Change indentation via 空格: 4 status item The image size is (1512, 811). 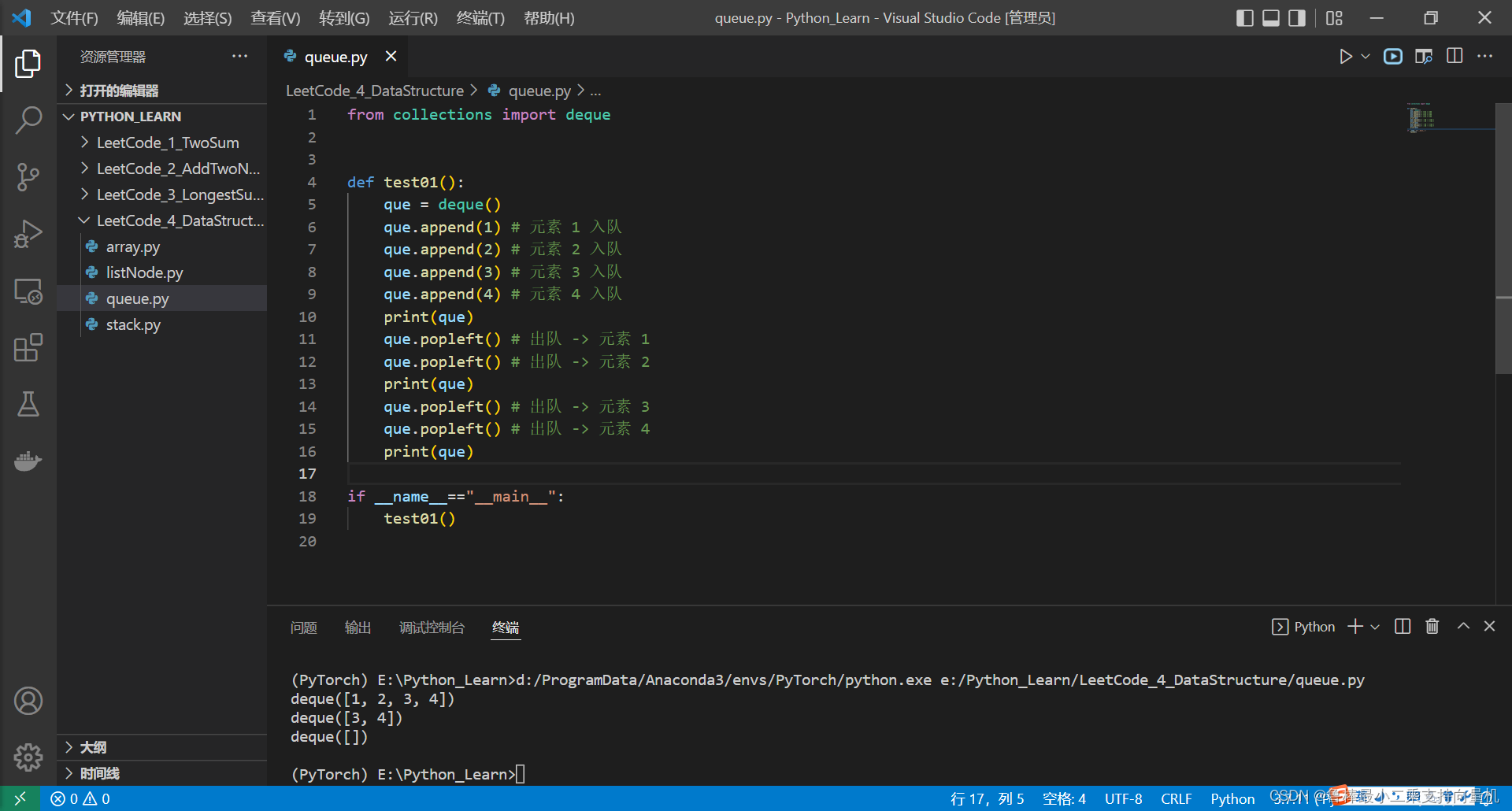pos(1064,798)
